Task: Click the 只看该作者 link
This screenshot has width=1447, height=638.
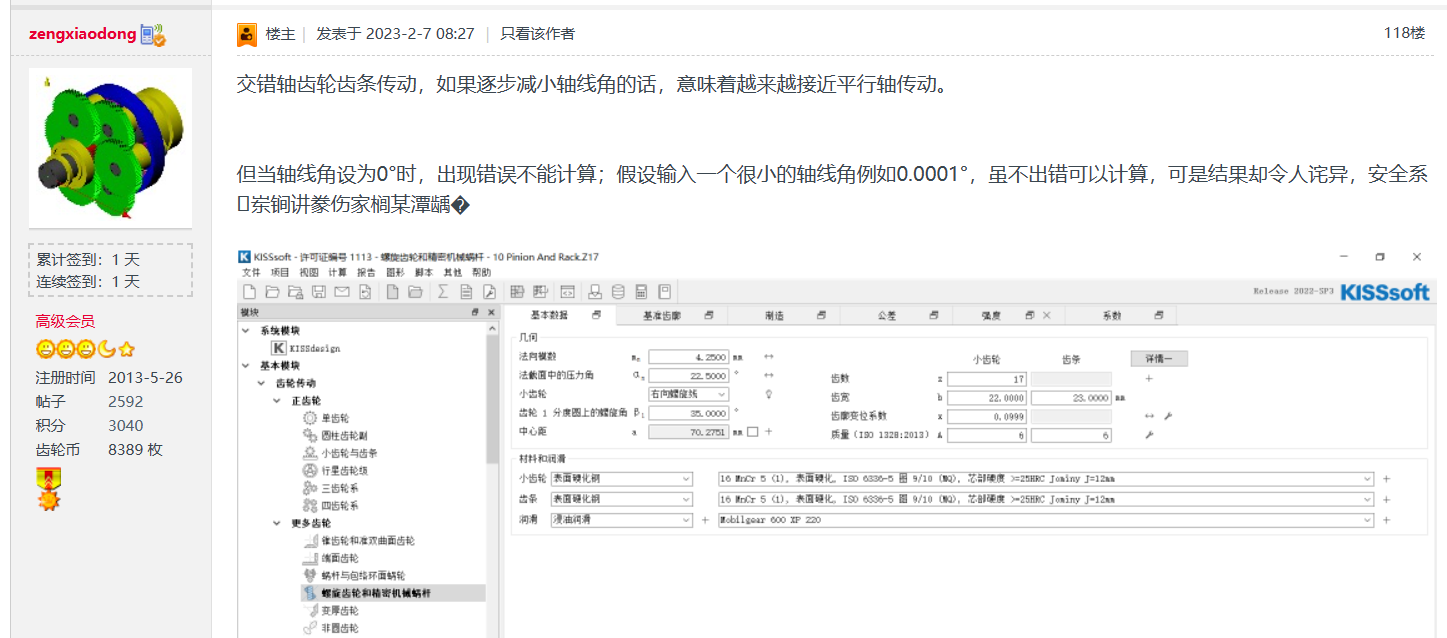Action: (x=538, y=34)
